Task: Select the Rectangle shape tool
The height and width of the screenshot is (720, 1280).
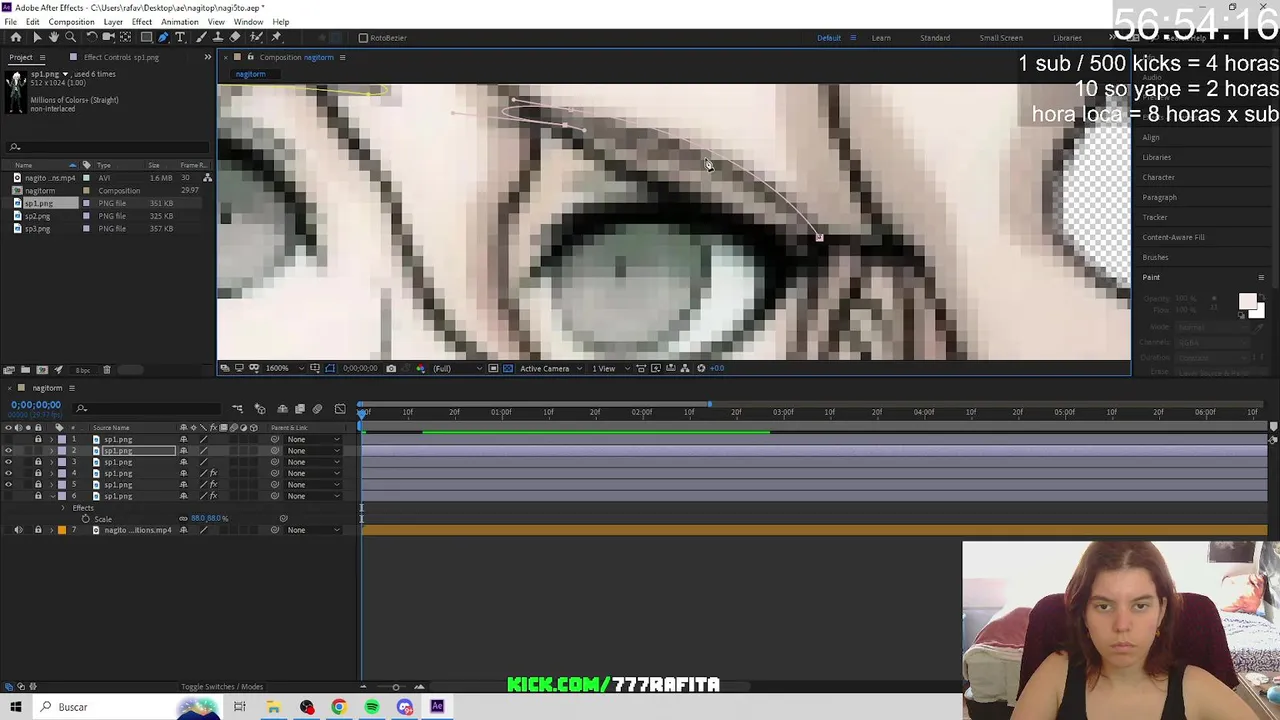Action: (146, 37)
